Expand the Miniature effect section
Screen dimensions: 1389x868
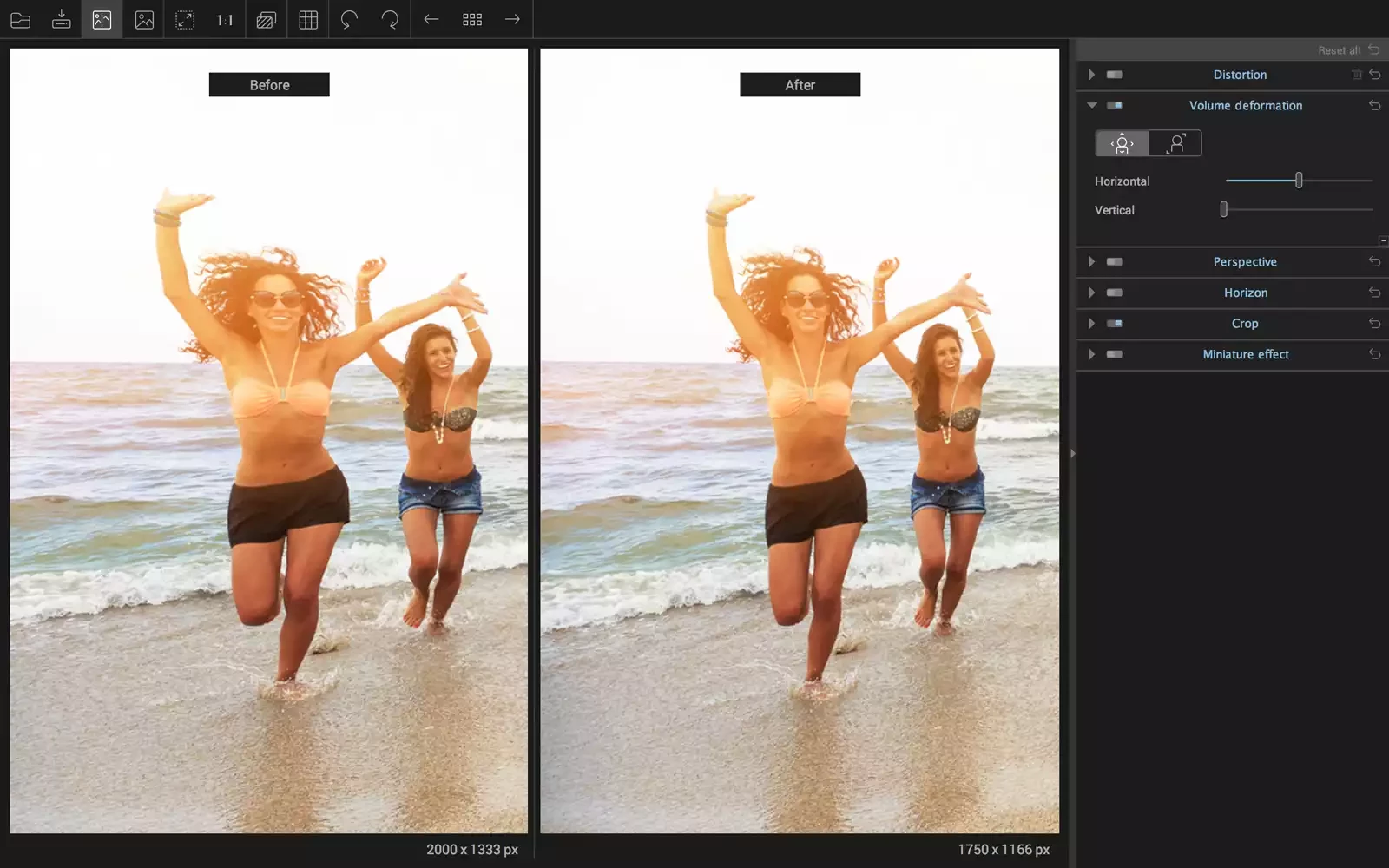pyautogui.click(x=1091, y=355)
